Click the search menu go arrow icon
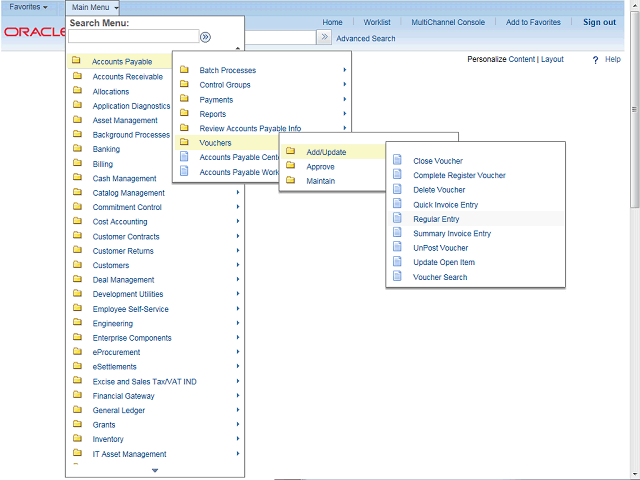Image resolution: width=640 pixels, height=480 pixels. [205, 37]
